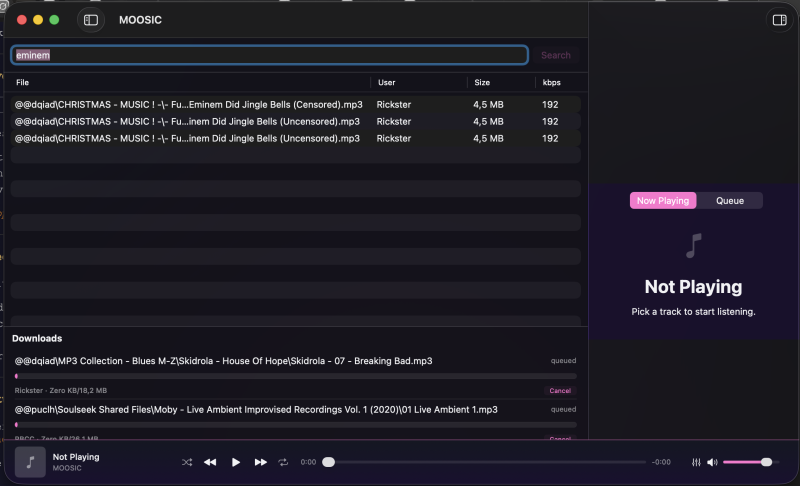
Task: Switch to the Queue tab
Action: 730,200
